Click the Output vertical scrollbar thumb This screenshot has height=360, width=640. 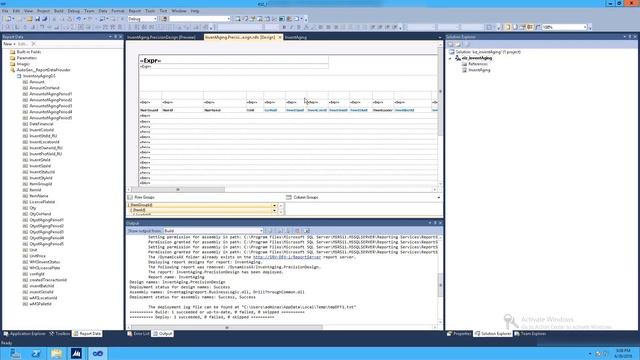pos(440,285)
